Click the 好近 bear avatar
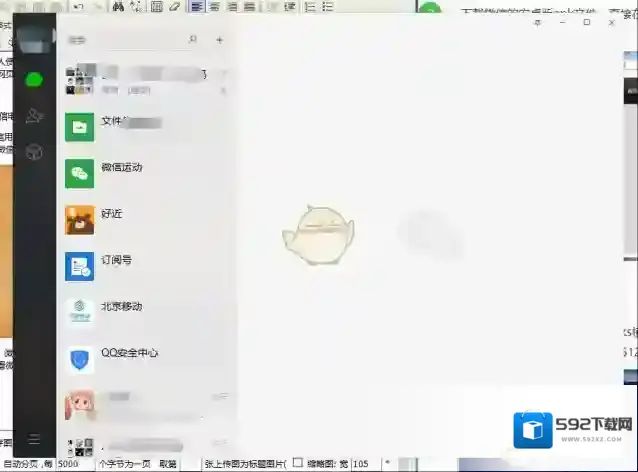The height and width of the screenshot is (472, 638). 79,220
